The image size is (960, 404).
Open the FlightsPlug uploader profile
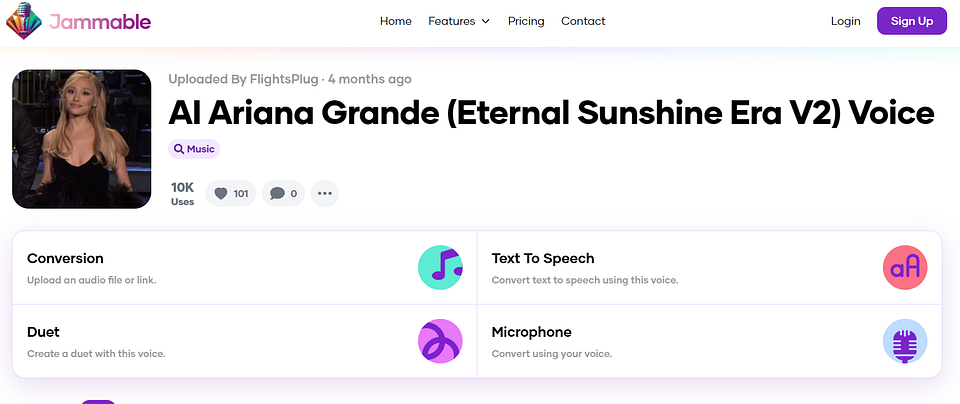(284, 79)
